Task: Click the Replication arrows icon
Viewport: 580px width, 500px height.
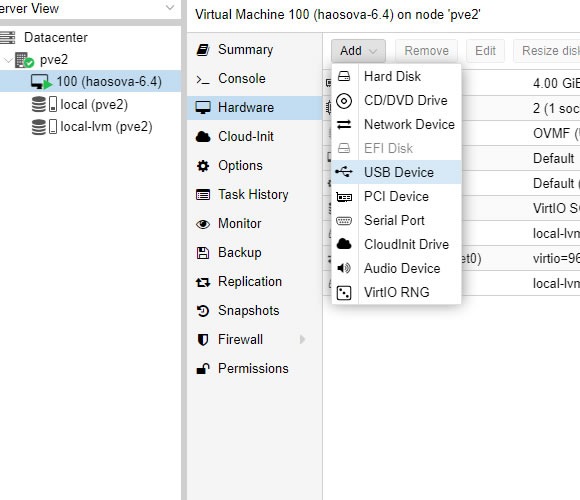Action: point(203,282)
